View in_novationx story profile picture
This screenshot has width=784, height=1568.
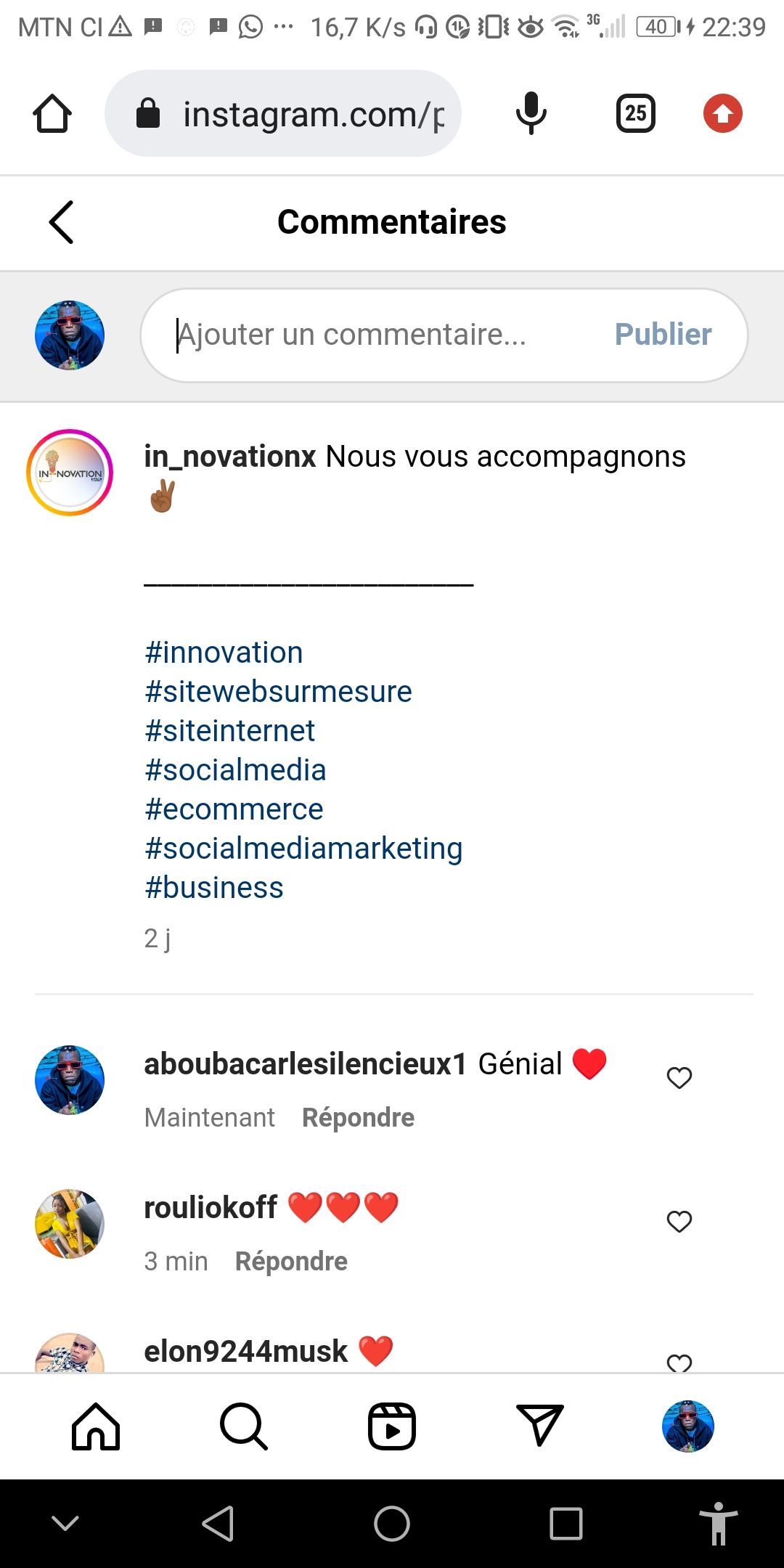pyautogui.click(x=70, y=473)
